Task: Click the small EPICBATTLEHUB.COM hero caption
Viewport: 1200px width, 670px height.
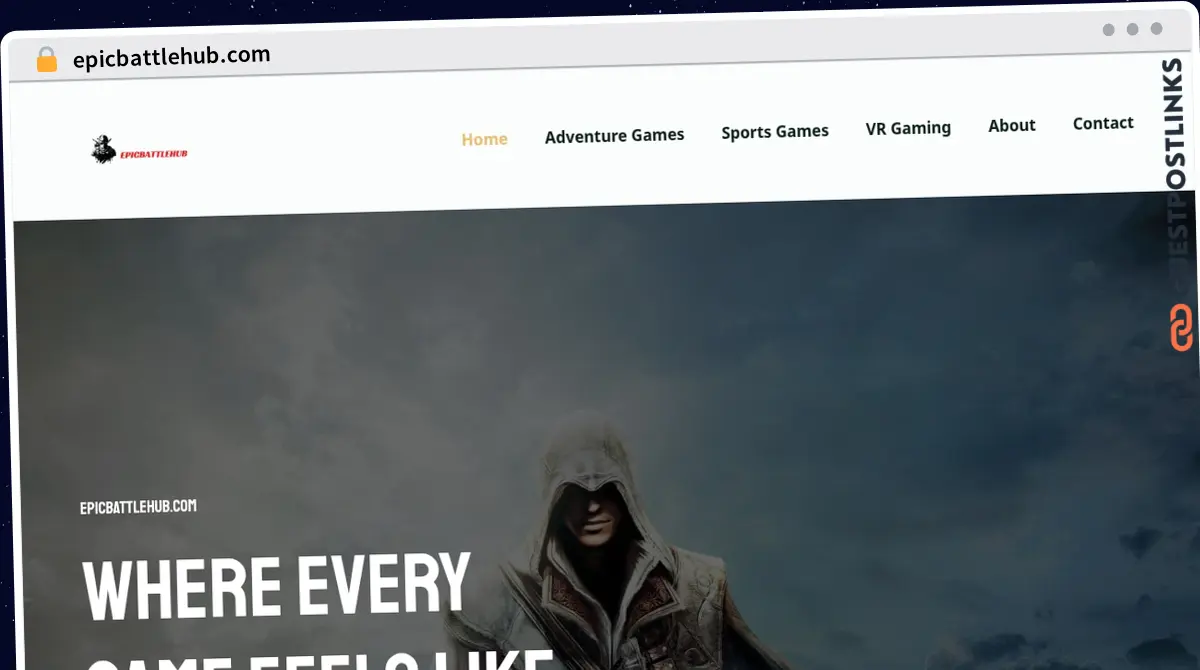Action: coord(138,507)
